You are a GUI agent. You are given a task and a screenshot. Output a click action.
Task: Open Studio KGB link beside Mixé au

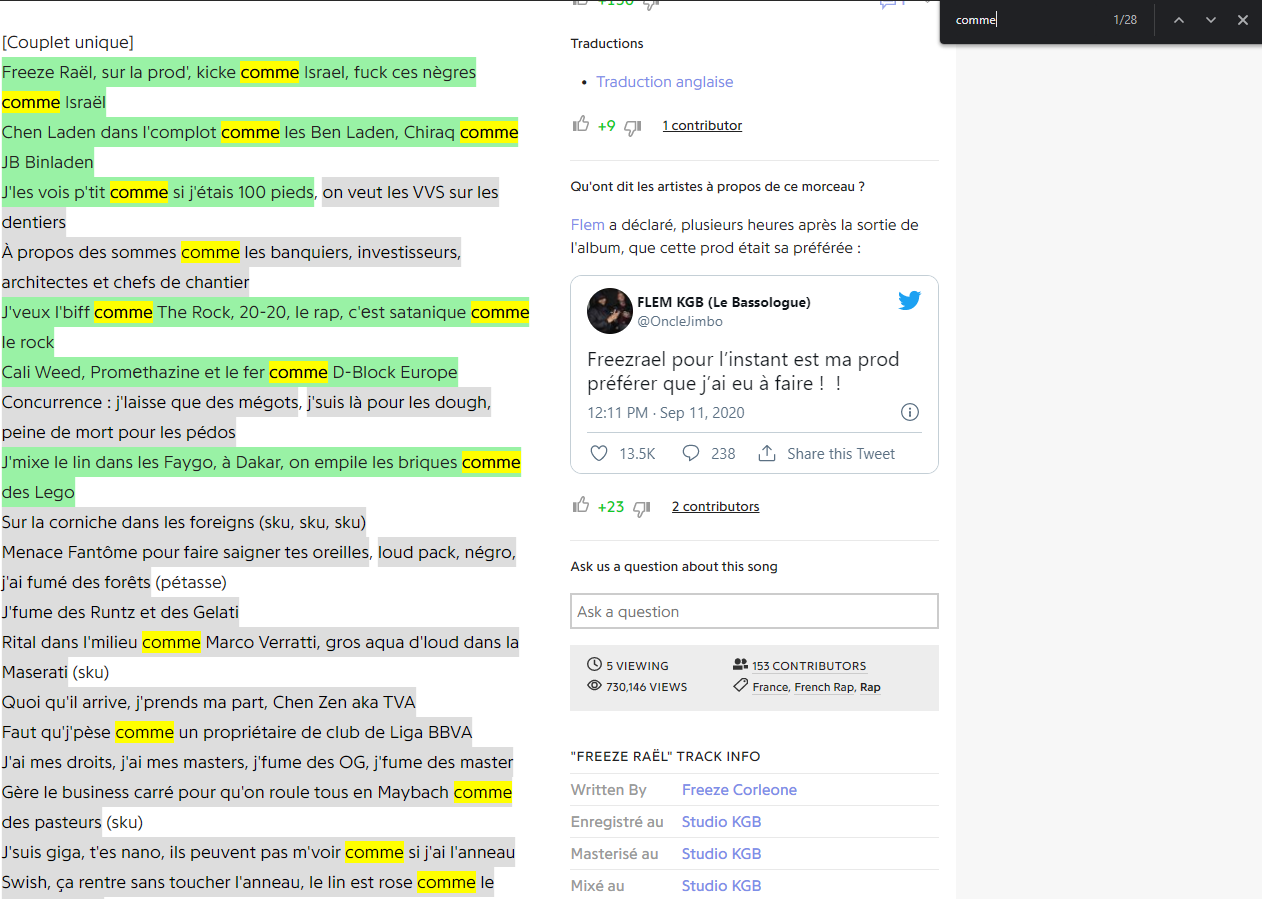721,886
